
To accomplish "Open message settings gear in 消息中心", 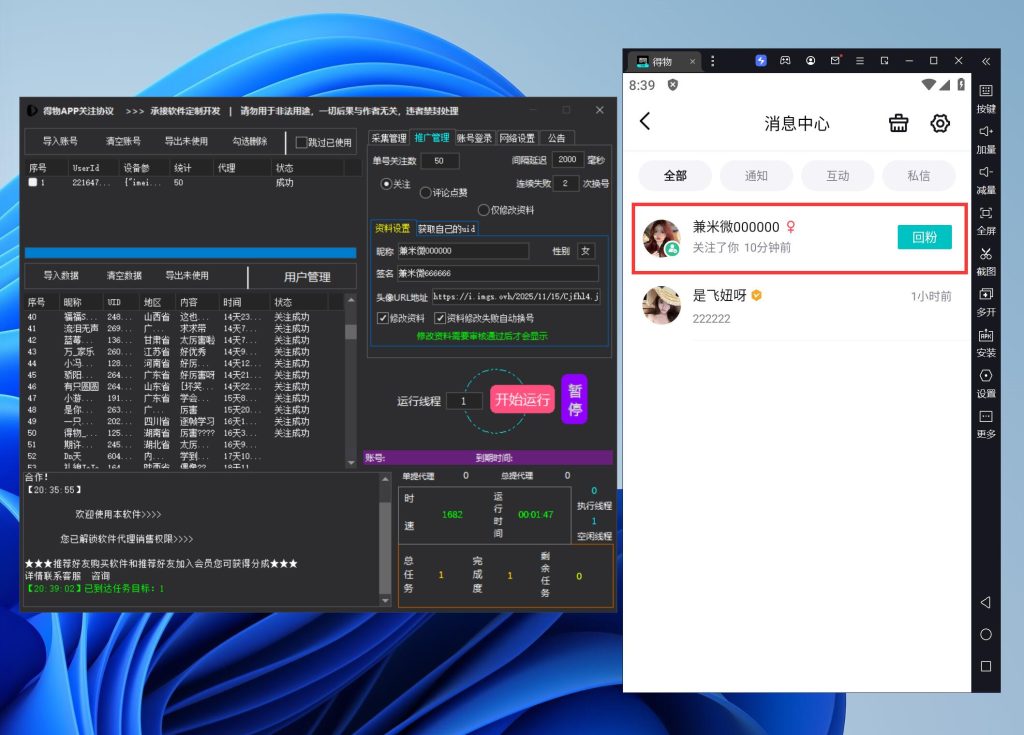I will (940, 123).
